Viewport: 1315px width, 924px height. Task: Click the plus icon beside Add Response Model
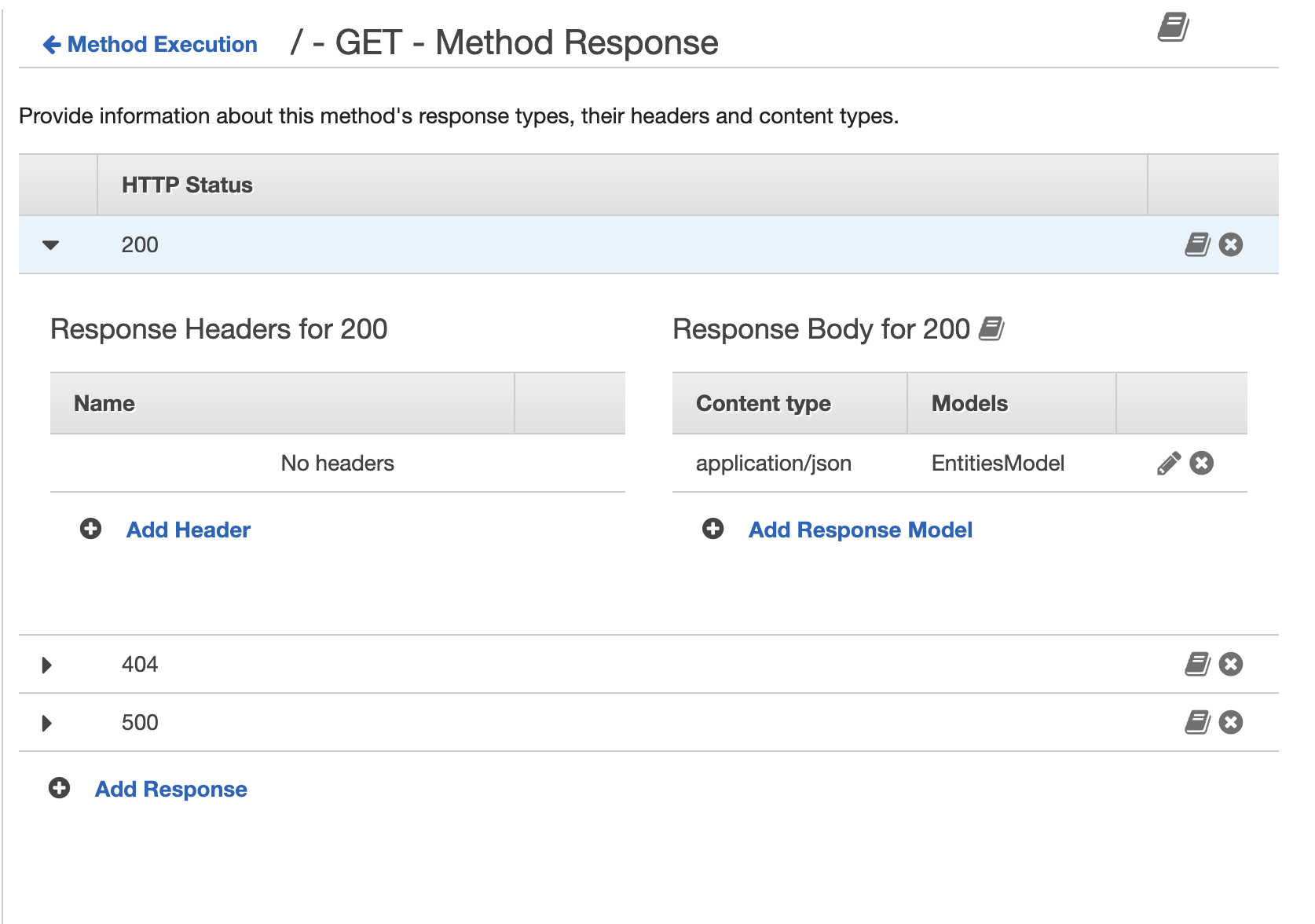pyautogui.click(x=713, y=529)
